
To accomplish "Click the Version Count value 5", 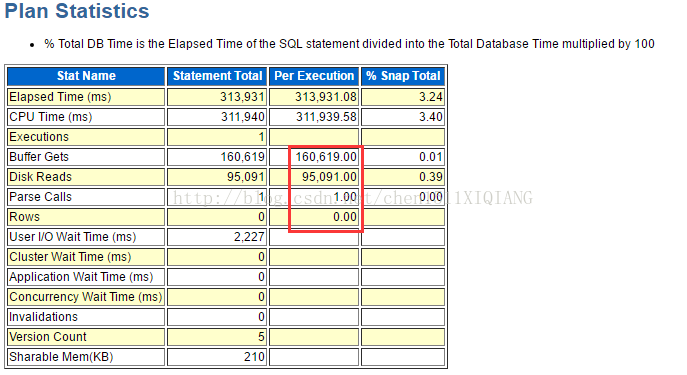I will coord(261,337).
